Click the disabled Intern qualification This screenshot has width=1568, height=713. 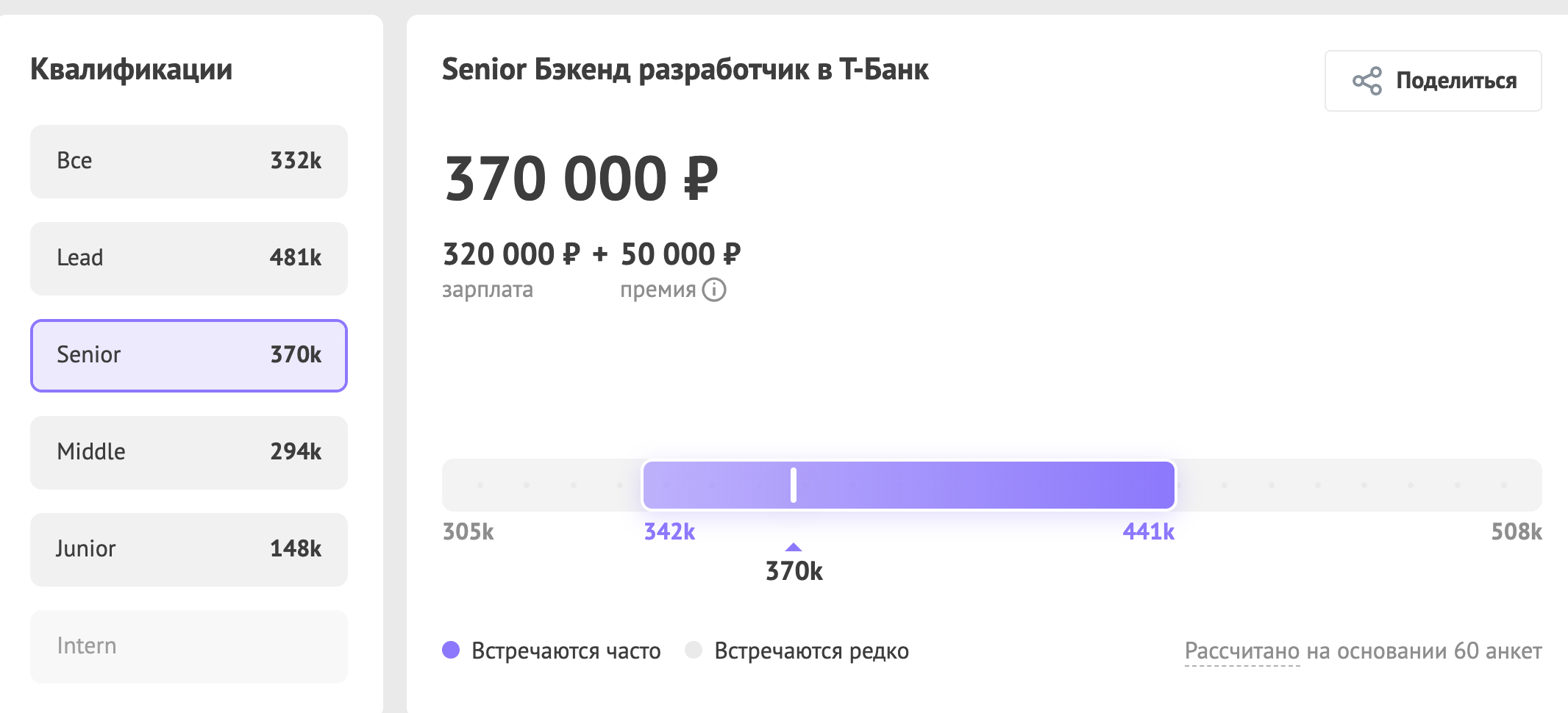pos(188,646)
